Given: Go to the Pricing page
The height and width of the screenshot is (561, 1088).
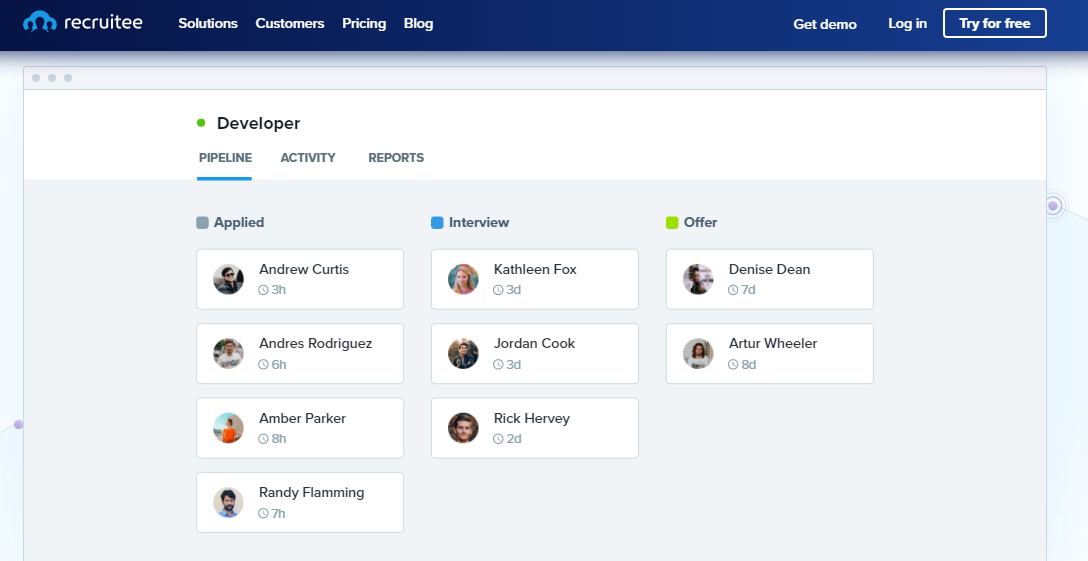Looking at the screenshot, I should 364,23.
